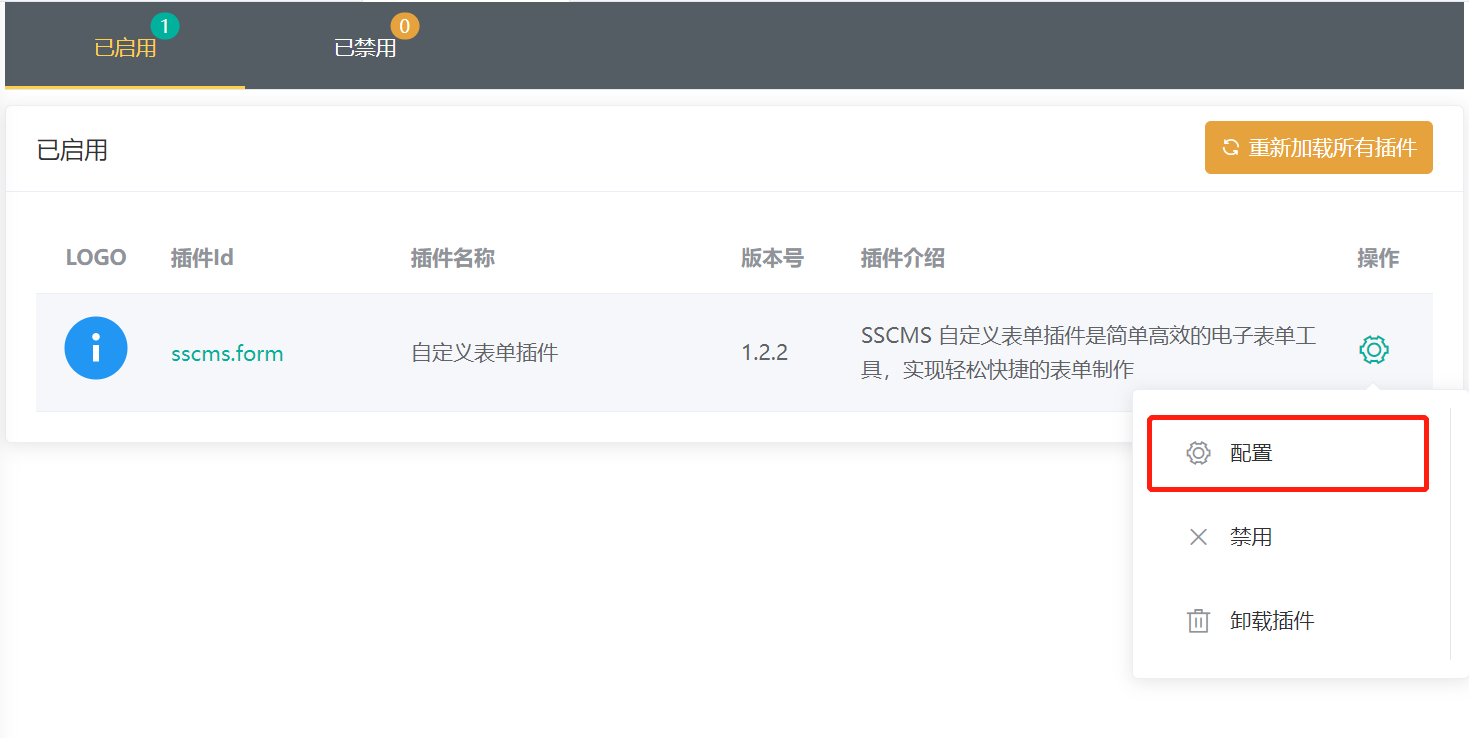
Task: Click the 插件名称 column header
Action: point(452,258)
